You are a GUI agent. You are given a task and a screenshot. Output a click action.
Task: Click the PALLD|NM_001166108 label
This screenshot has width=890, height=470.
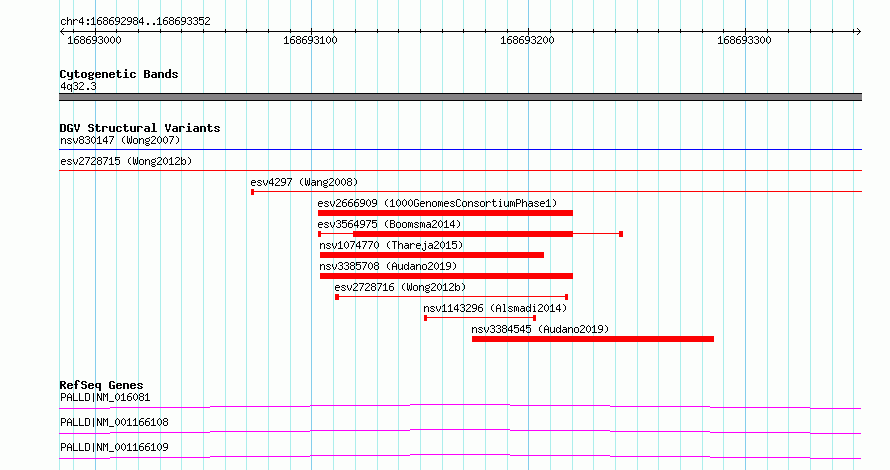[114, 422]
